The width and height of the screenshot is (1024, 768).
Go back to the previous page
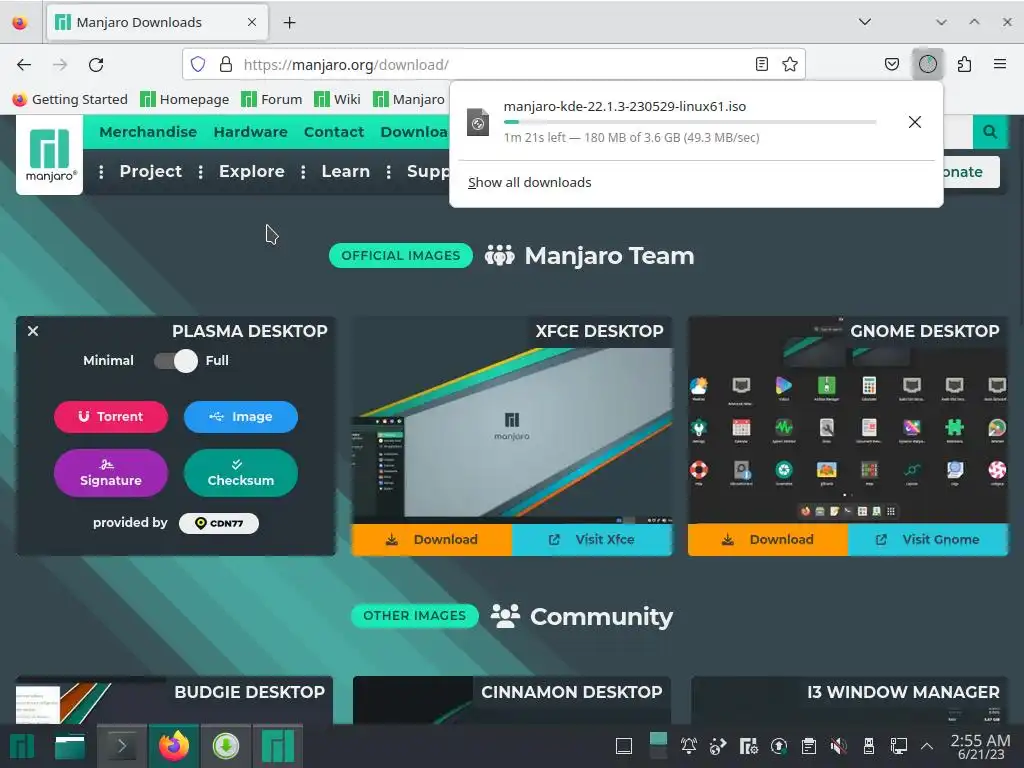pos(24,65)
